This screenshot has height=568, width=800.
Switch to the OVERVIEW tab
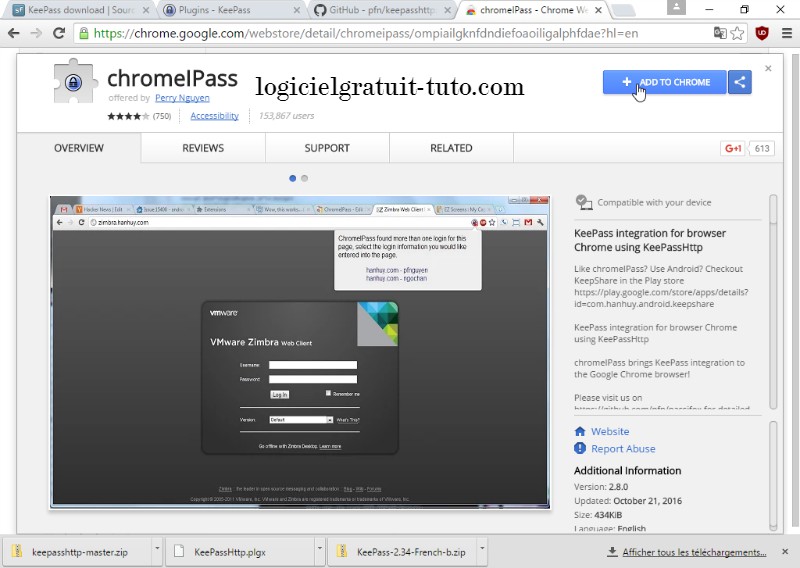pyautogui.click(x=79, y=148)
